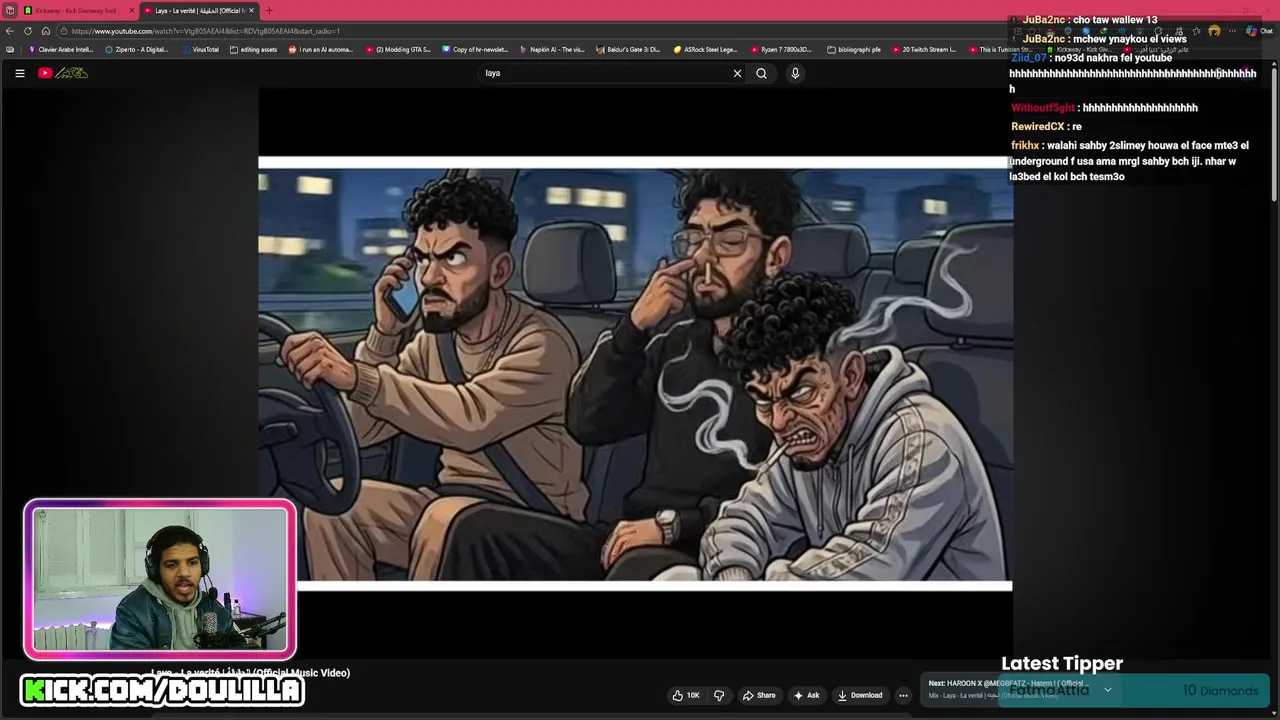Open the browser home page

coord(45,31)
